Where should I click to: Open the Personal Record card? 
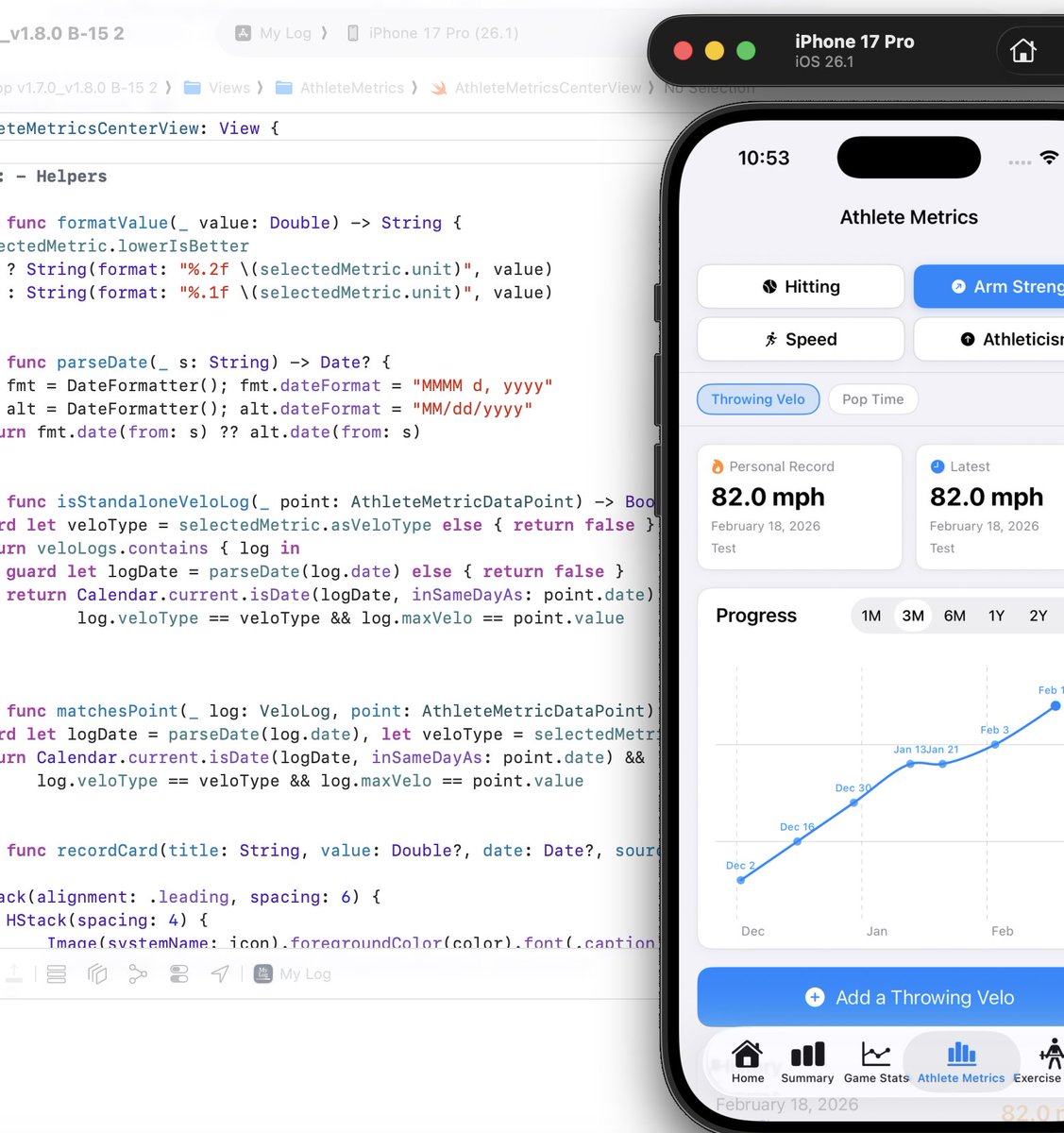point(800,507)
